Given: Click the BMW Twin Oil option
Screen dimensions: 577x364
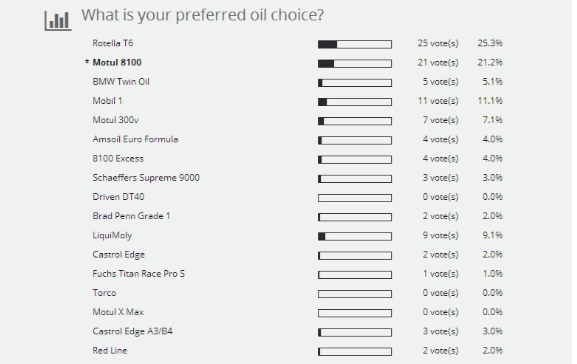Looking at the screenshot, I should pos(121,81).
